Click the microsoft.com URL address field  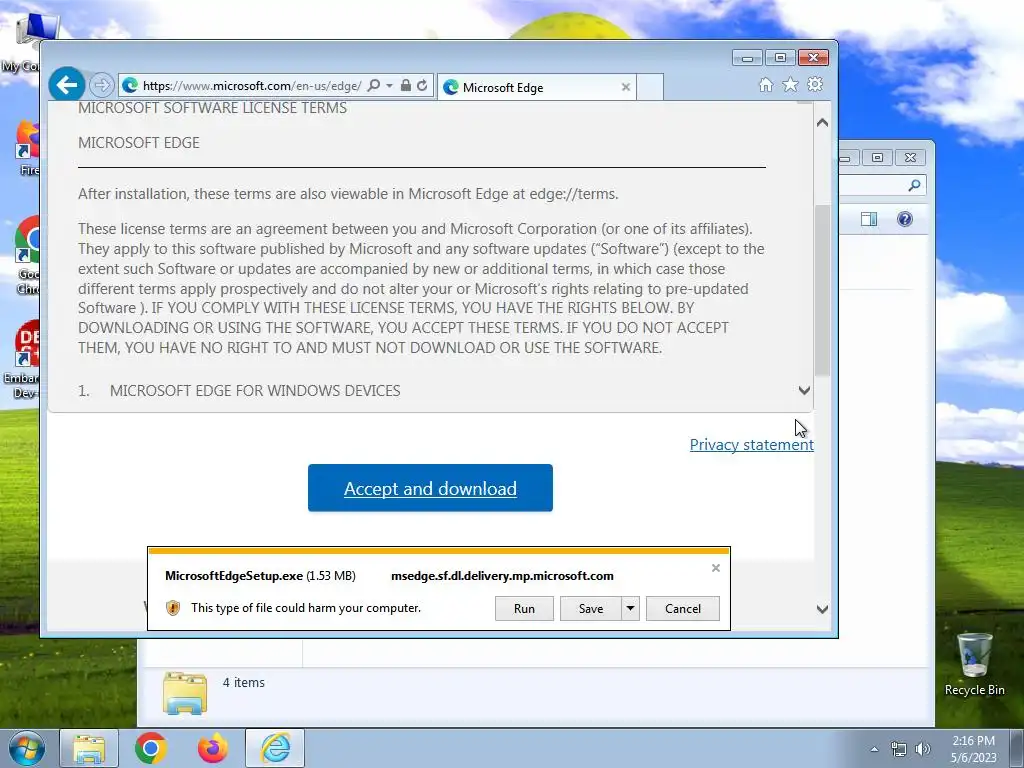(x=252, y=86)
